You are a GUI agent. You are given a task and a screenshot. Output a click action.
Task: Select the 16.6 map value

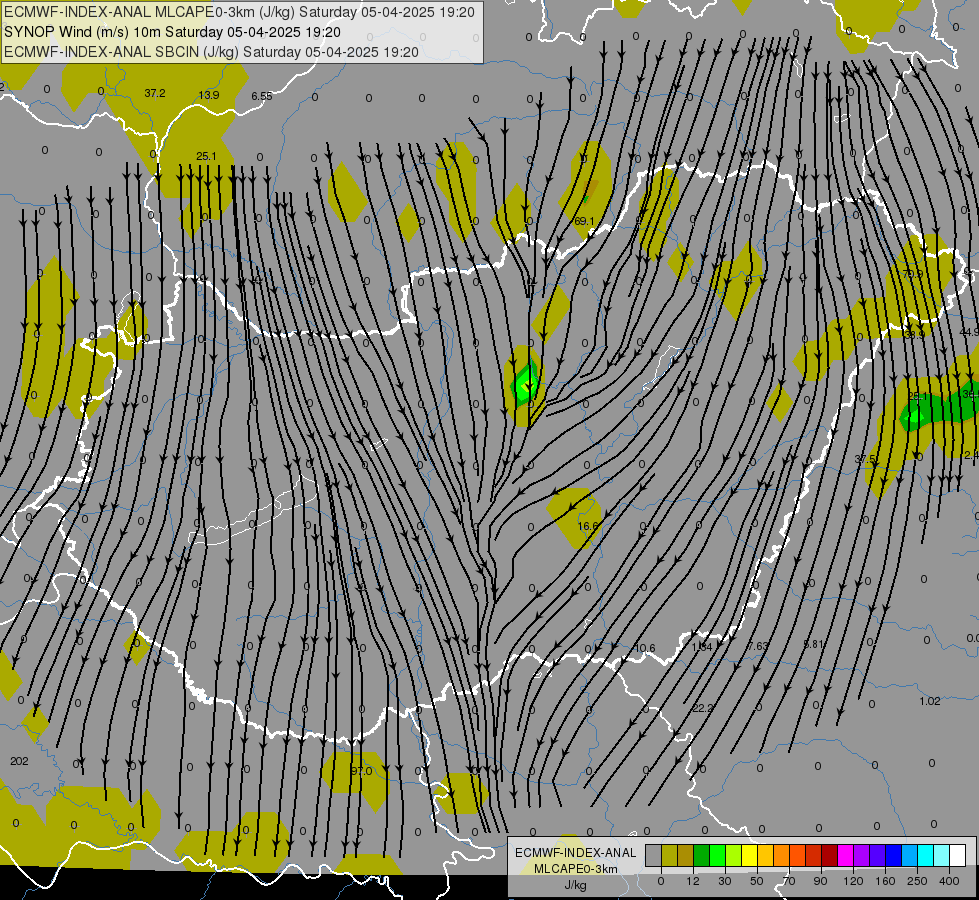point(588,526)
